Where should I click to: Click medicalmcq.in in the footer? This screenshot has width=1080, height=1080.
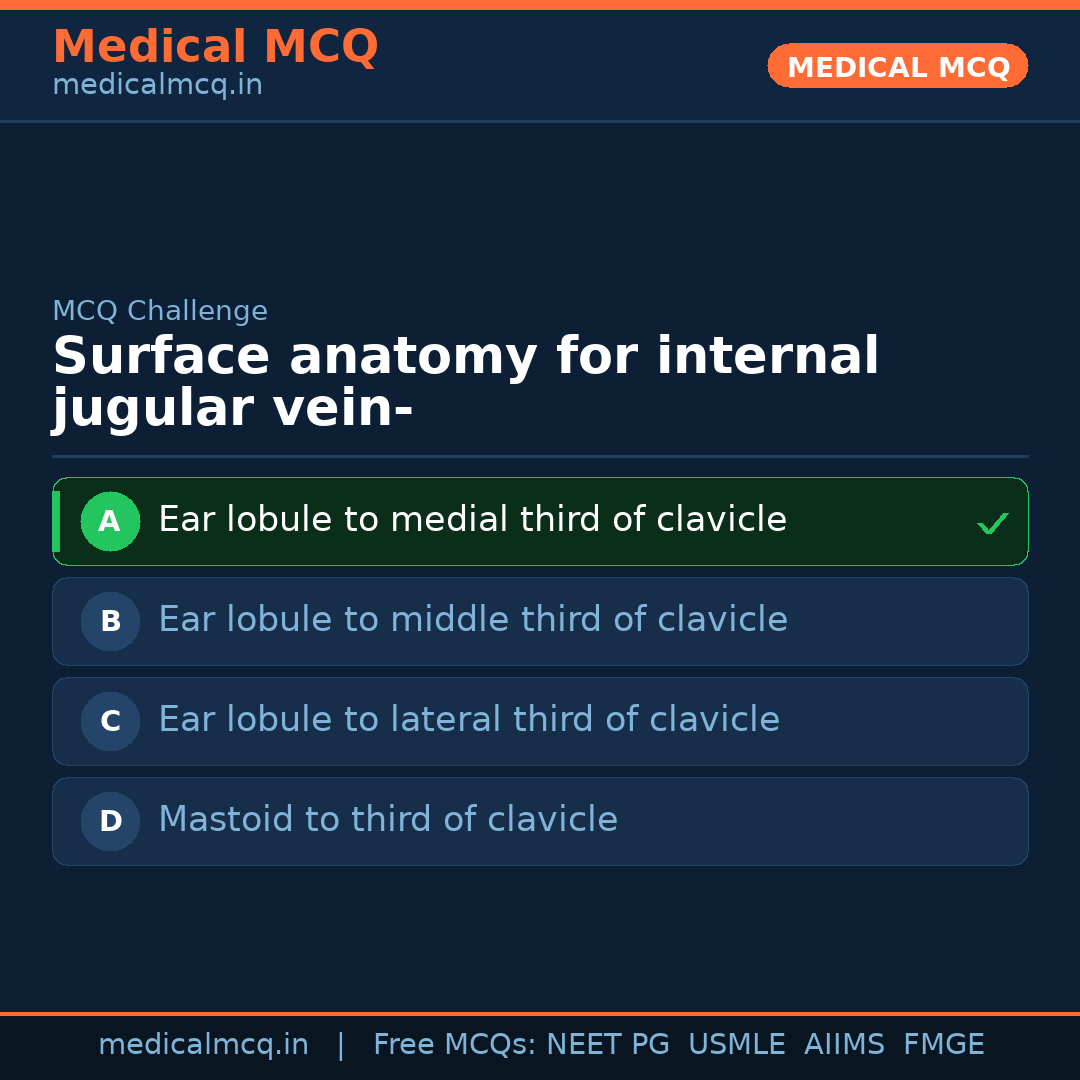(x=203, y=1045)
